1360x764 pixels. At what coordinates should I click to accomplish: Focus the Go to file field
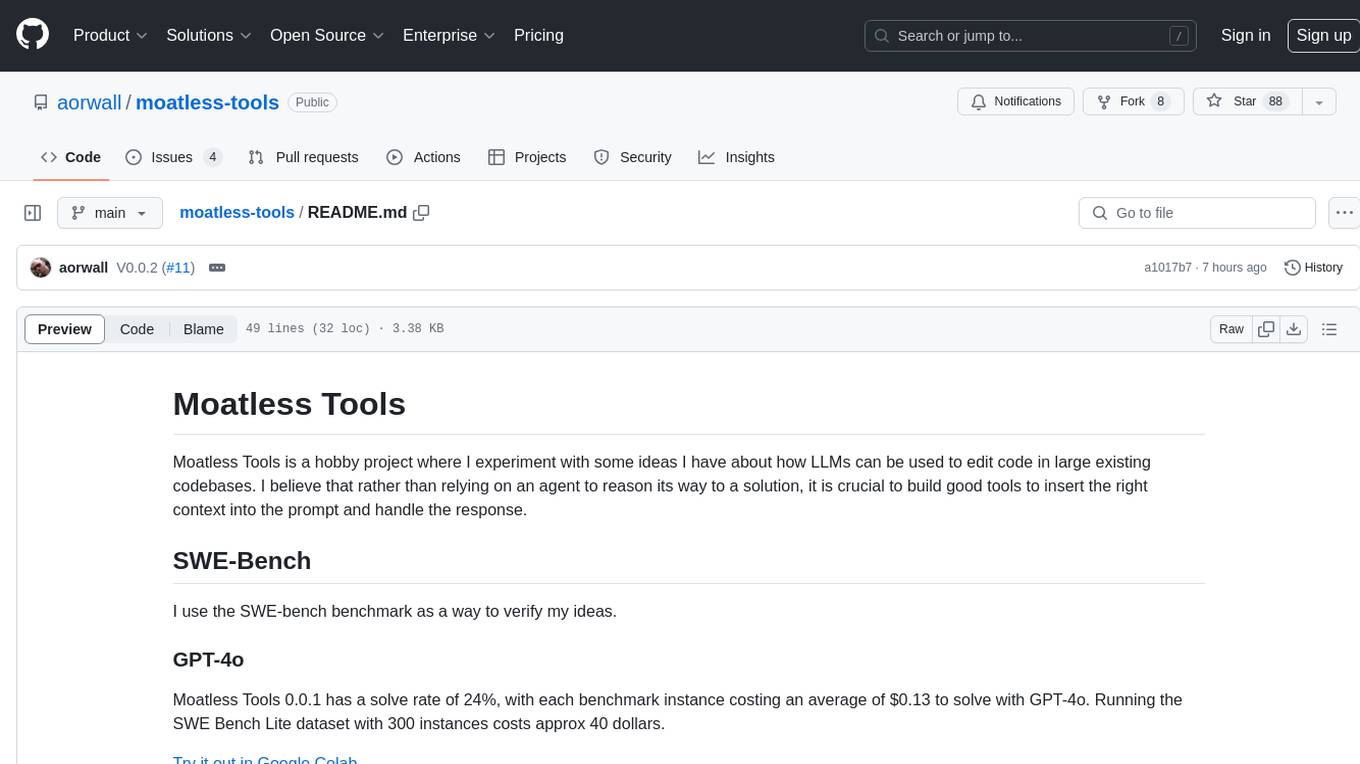coord(1197,213)
